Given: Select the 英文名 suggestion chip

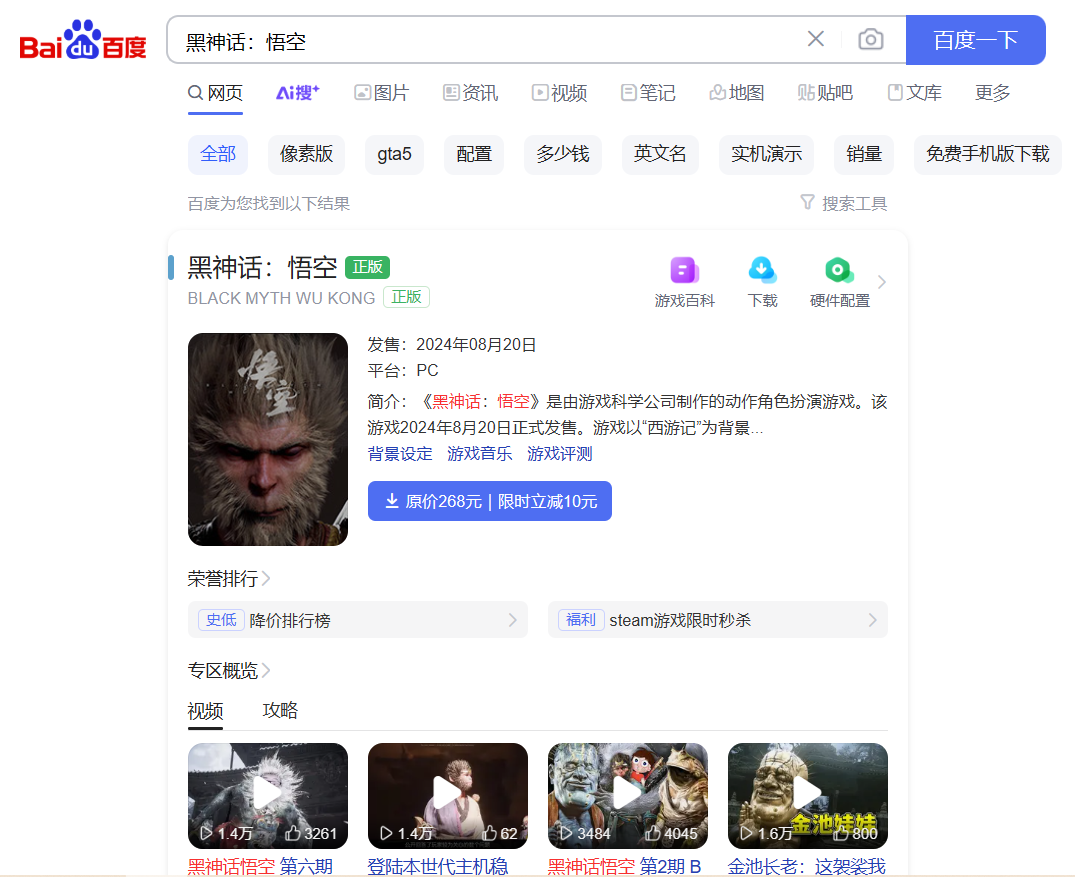Looking at the screenshot, I should click(x=660, y=154).
